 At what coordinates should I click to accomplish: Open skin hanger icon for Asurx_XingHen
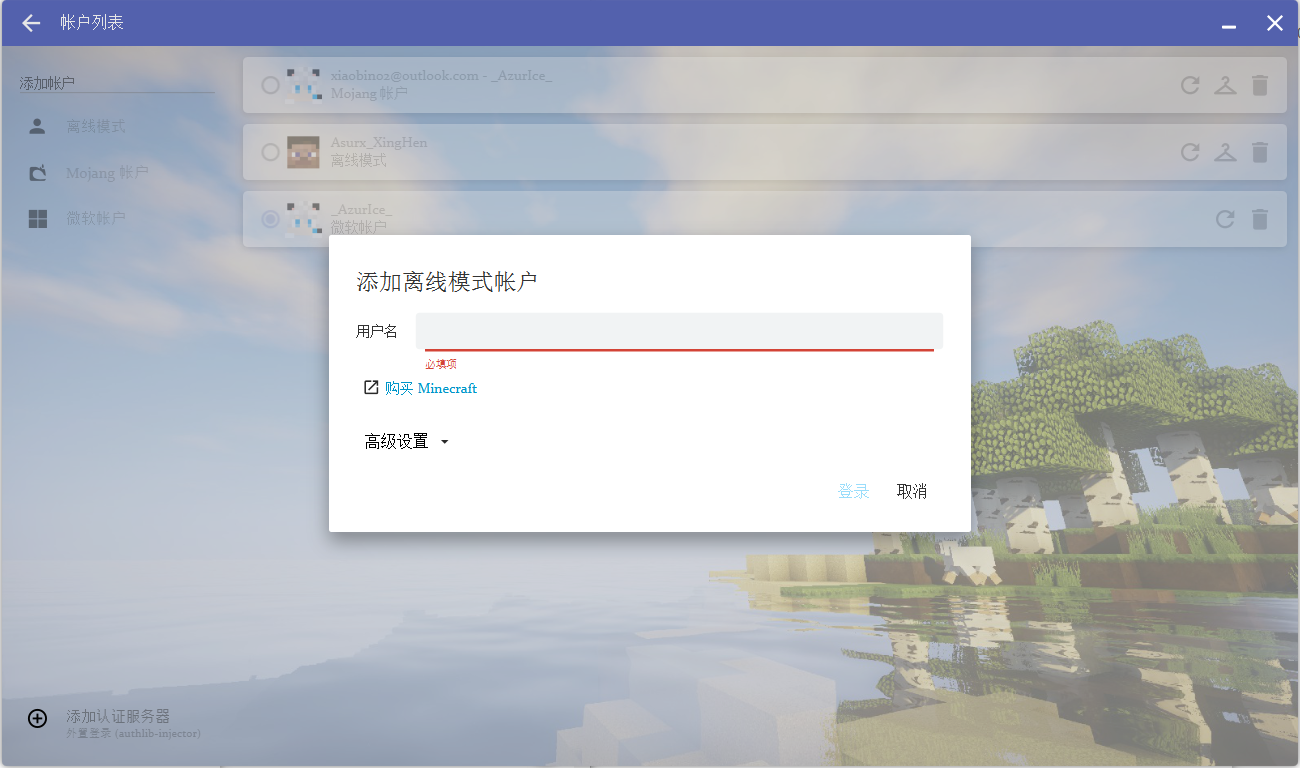[x=1225, y=152]
